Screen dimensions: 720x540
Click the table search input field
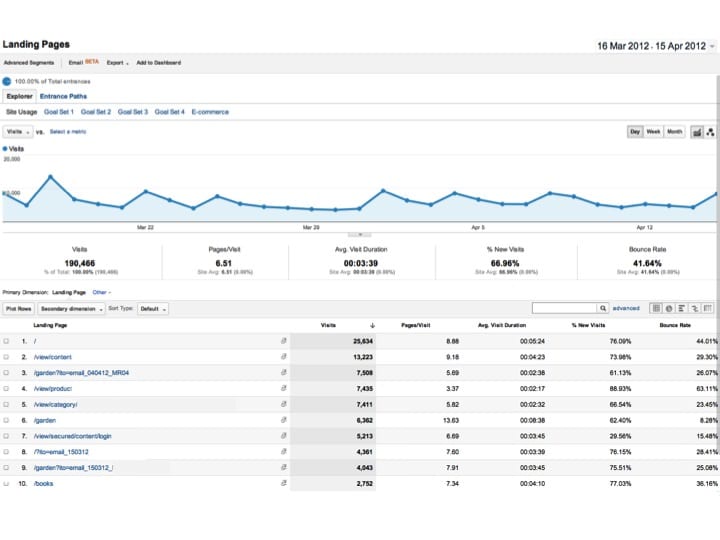coord(564,309)
